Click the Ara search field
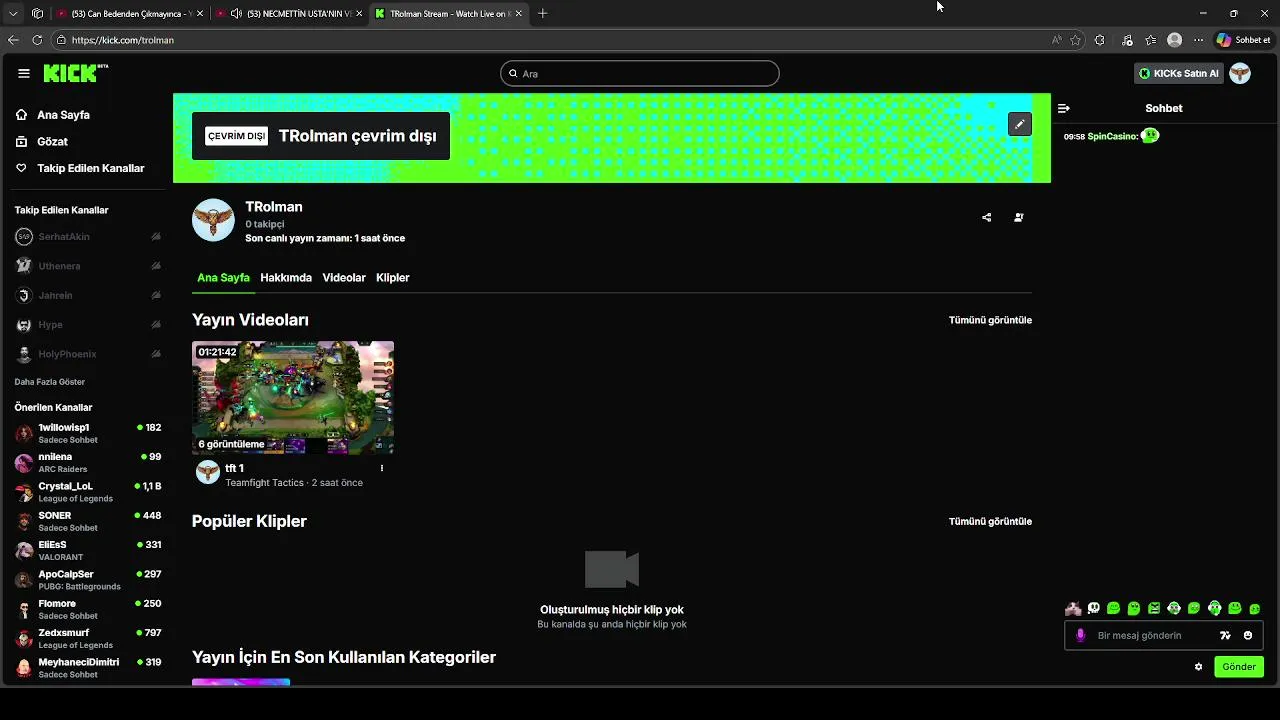1280x720 pixels. click(x=640, y=73)
